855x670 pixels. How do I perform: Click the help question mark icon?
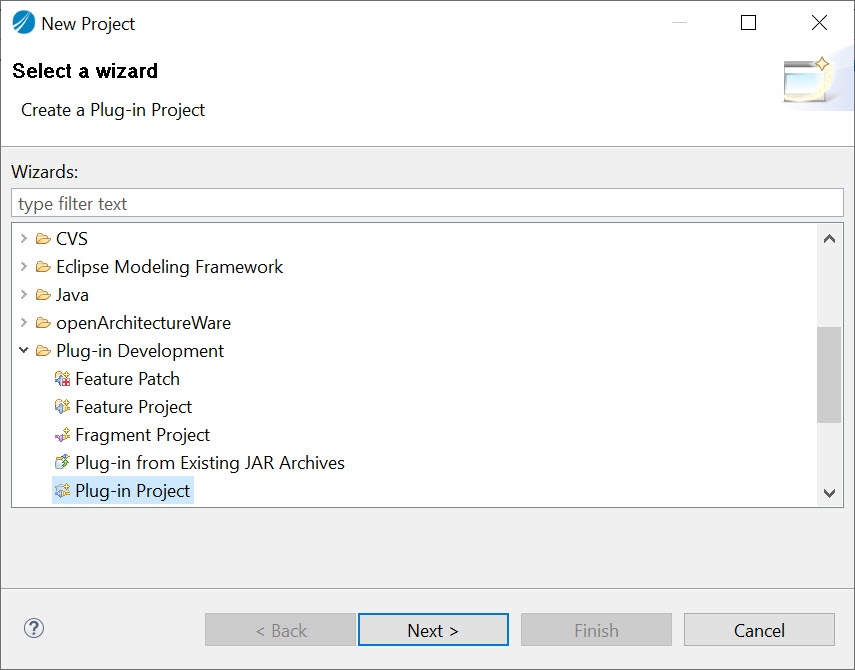[x=34, y=629]
